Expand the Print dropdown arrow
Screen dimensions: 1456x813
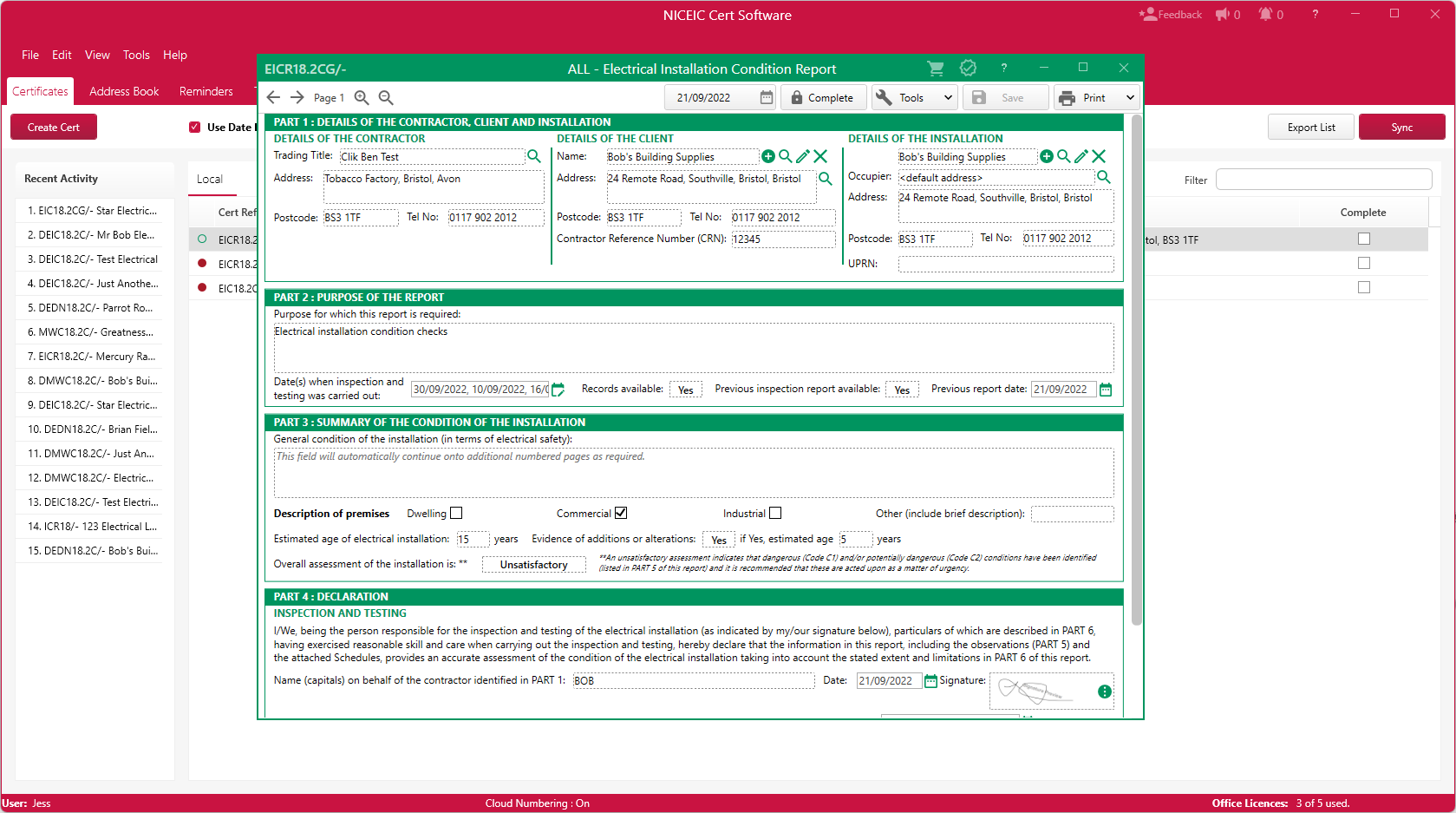[1130, 98]
